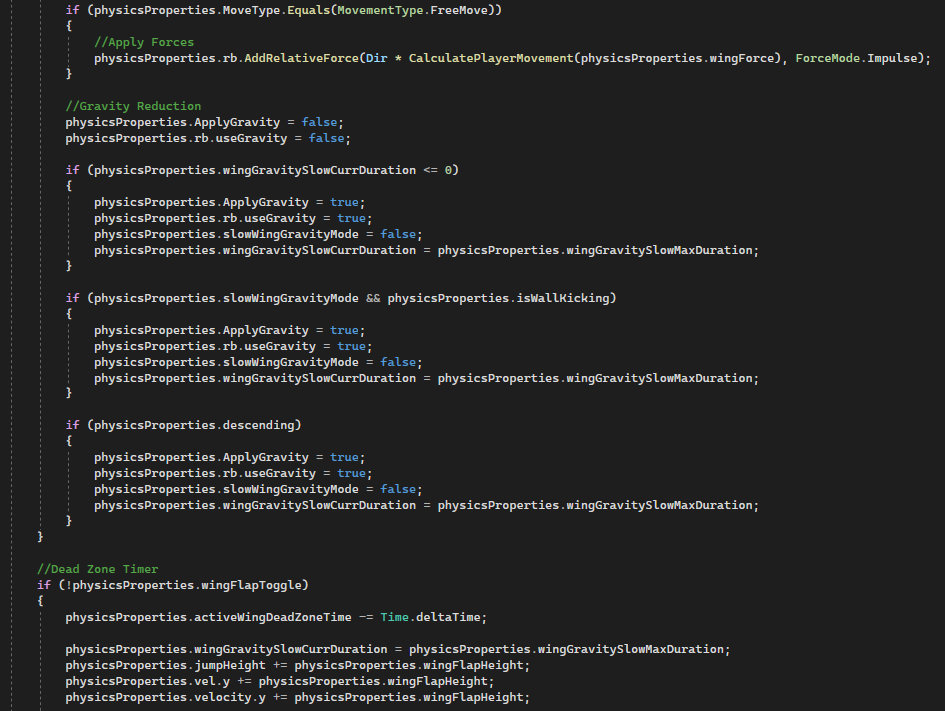Click the * multiplication operator
Screen dimensions: 945x711
(x=398, y=58)
